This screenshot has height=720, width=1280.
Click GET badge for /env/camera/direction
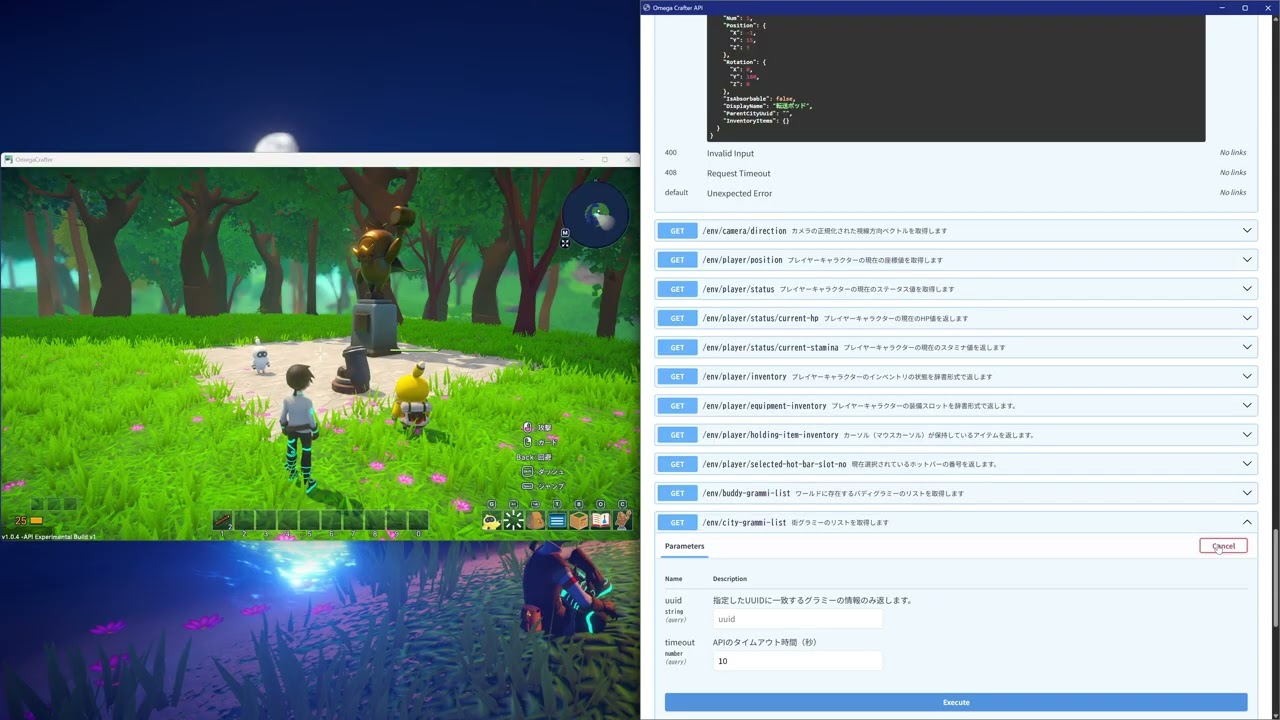pos(677,231)
